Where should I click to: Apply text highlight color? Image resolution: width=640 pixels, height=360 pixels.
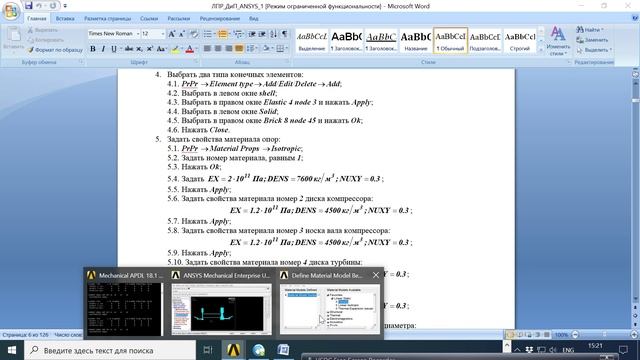(176, 49)
